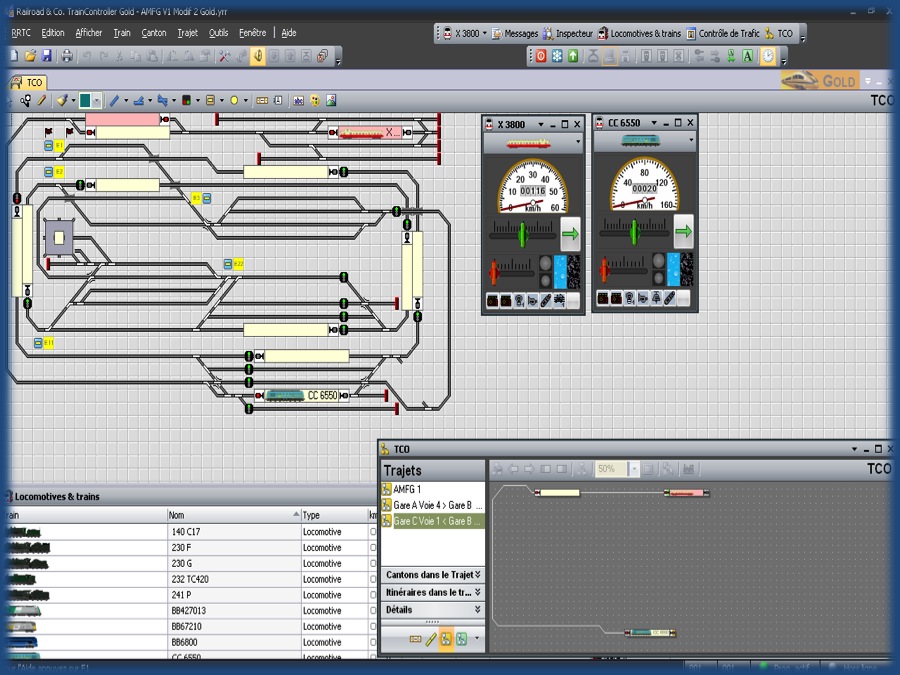Open the 50% zoom dropdown
Screen dimensions: 900x675
[634, 469]
